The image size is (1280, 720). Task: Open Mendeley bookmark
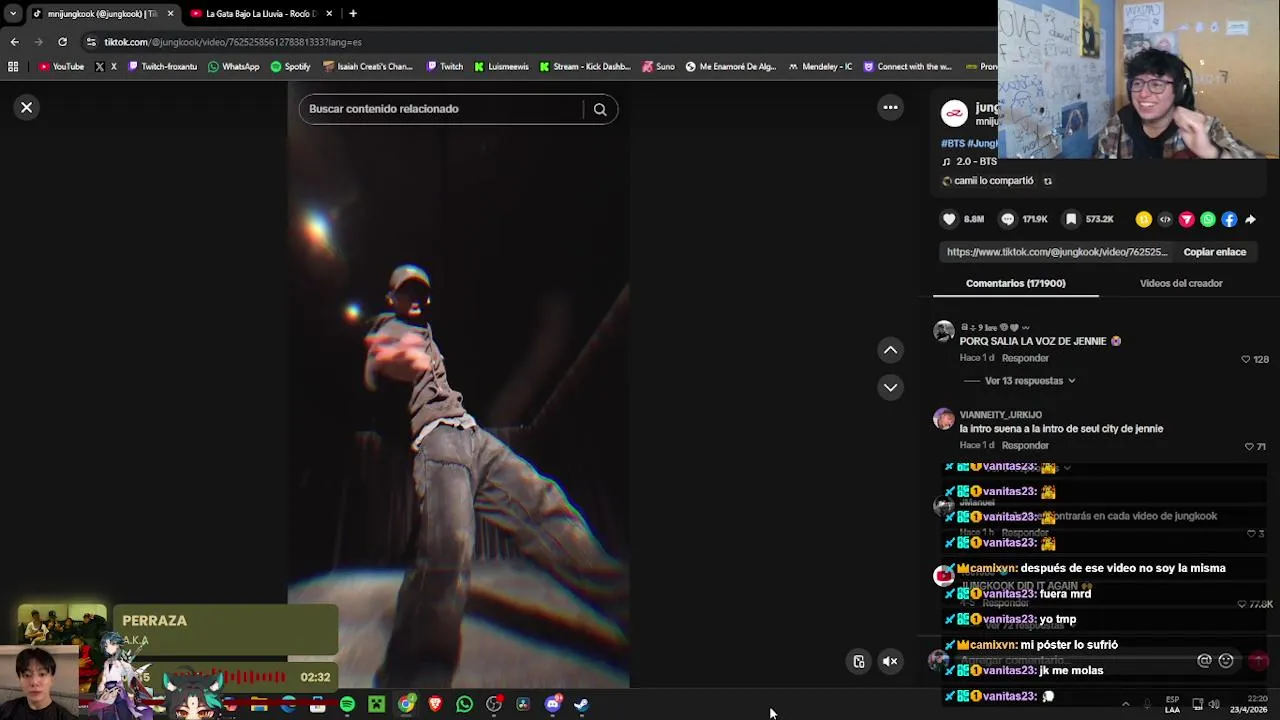pyautogui.click(x=820, y=67)
